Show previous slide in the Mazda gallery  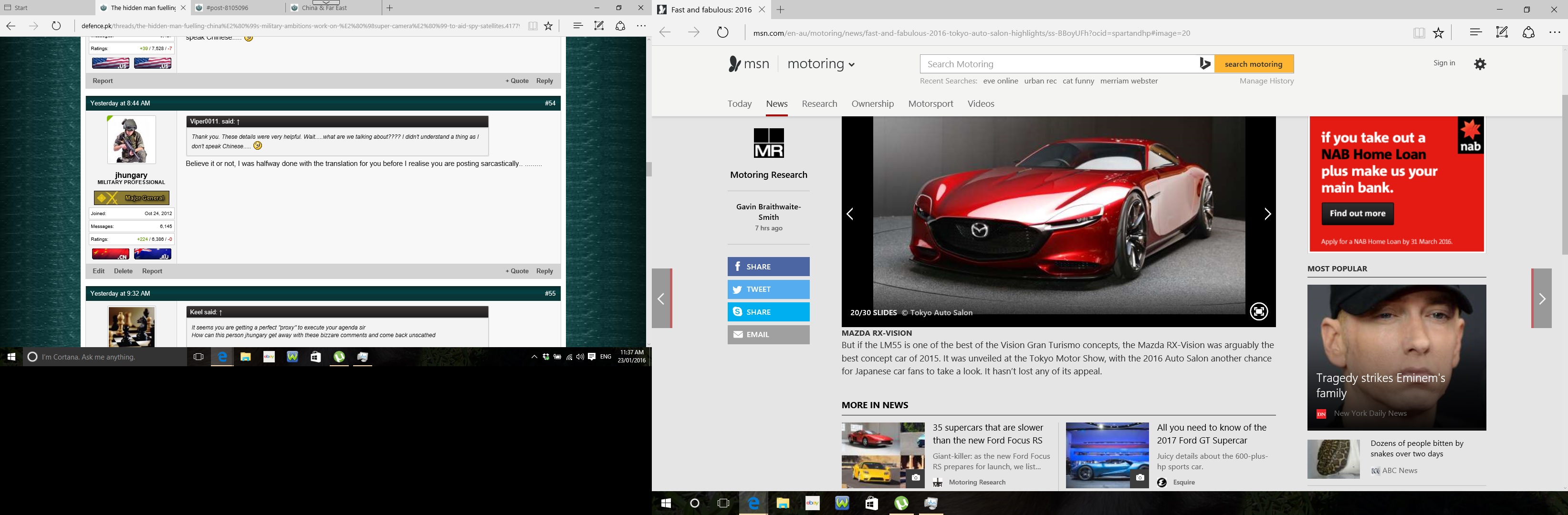[850, 214]
